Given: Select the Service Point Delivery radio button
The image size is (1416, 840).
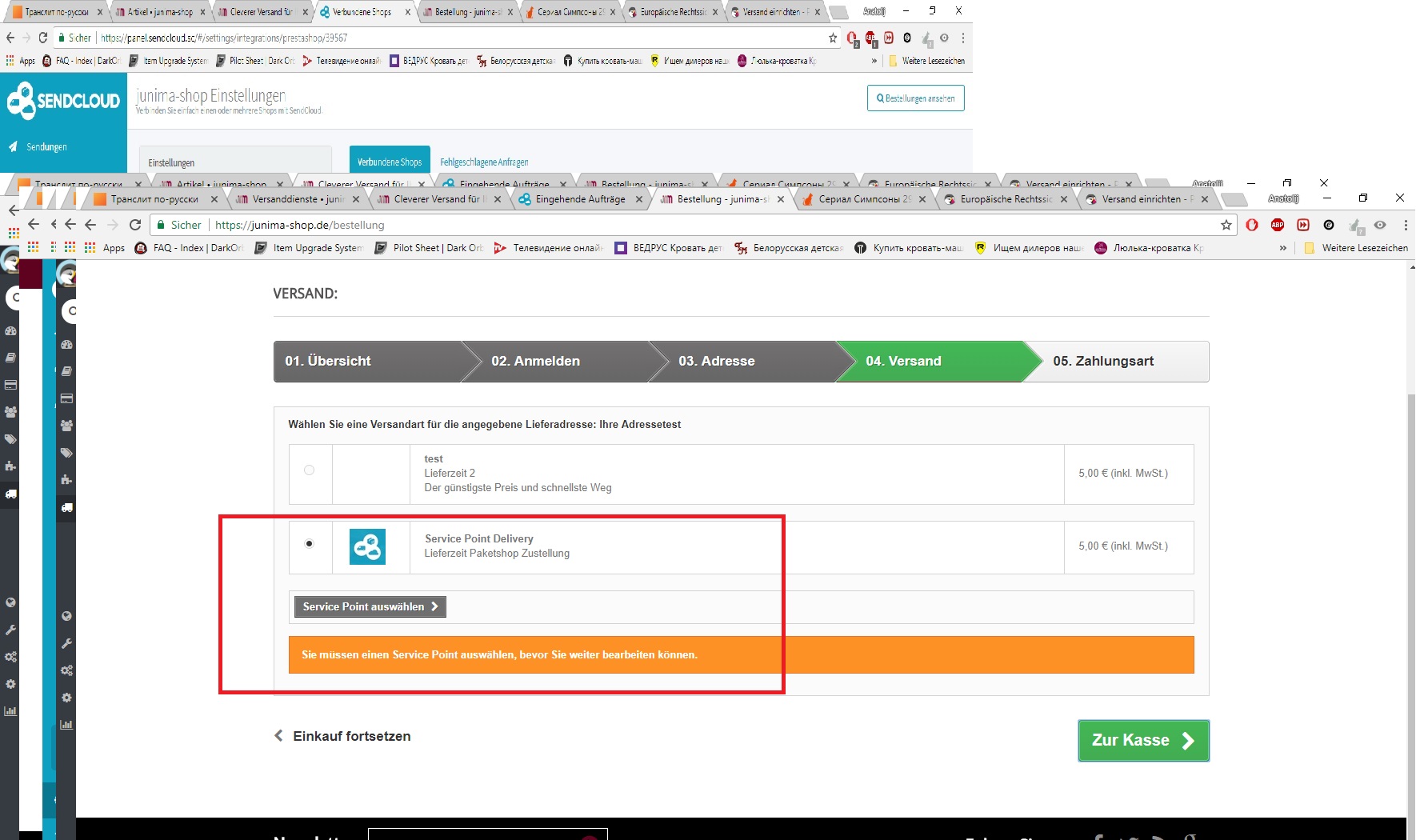Looking at the screenshot, I should [309, 544].
